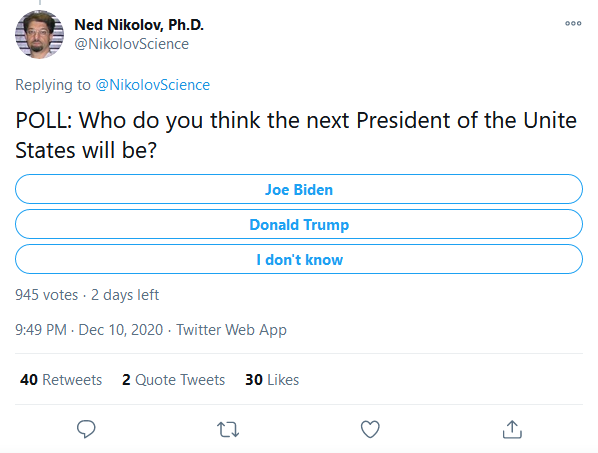Click the 945 votes count text

47,295
